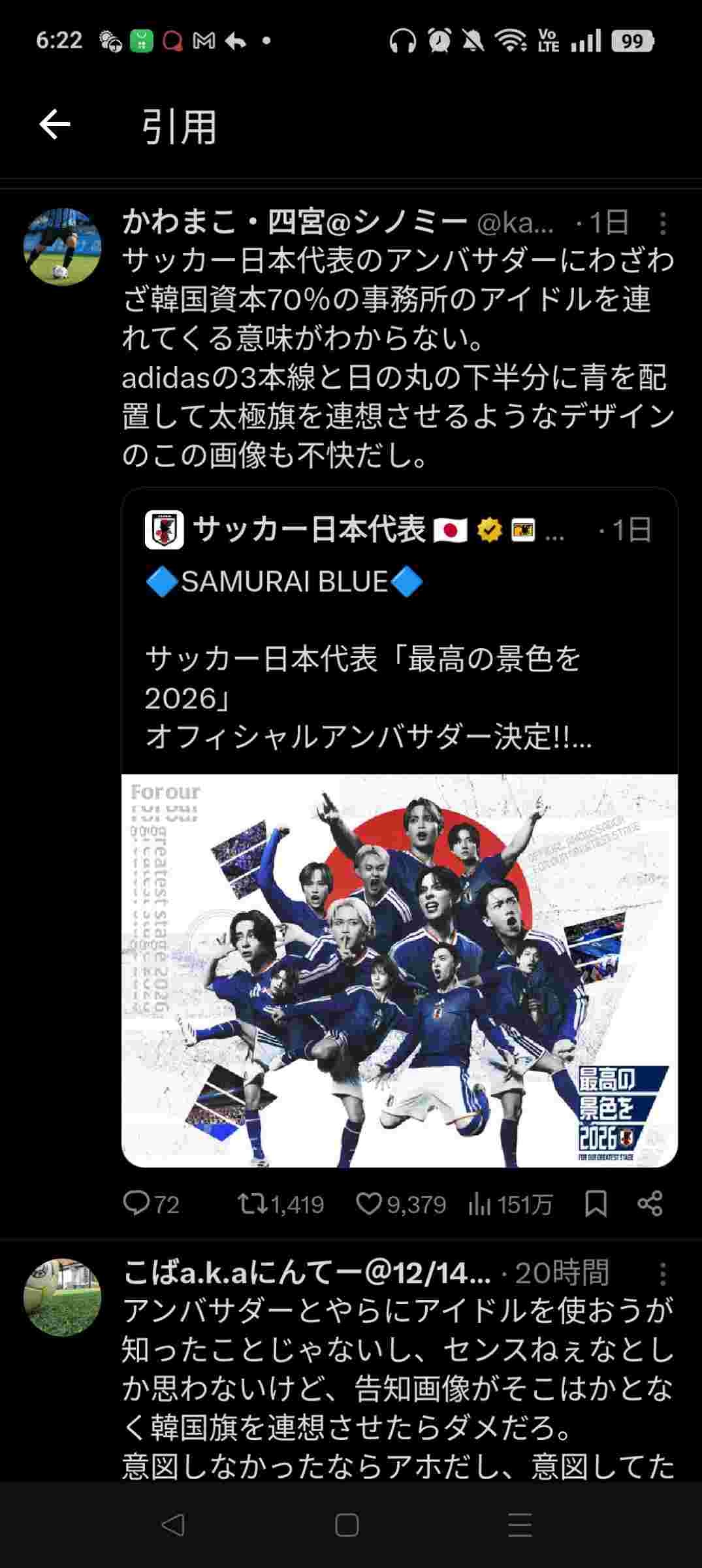
Task: Tap the サッカー日本代表 account name
Action: pyautogui.click(x=309, y=529)
